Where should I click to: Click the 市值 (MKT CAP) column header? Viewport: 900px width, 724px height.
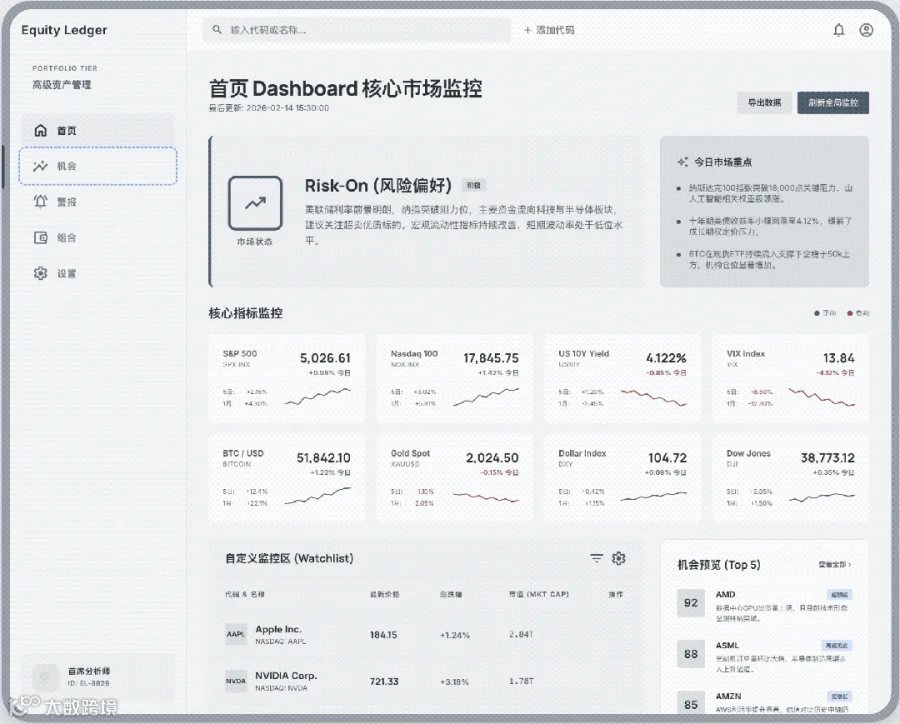coord(538,594)
